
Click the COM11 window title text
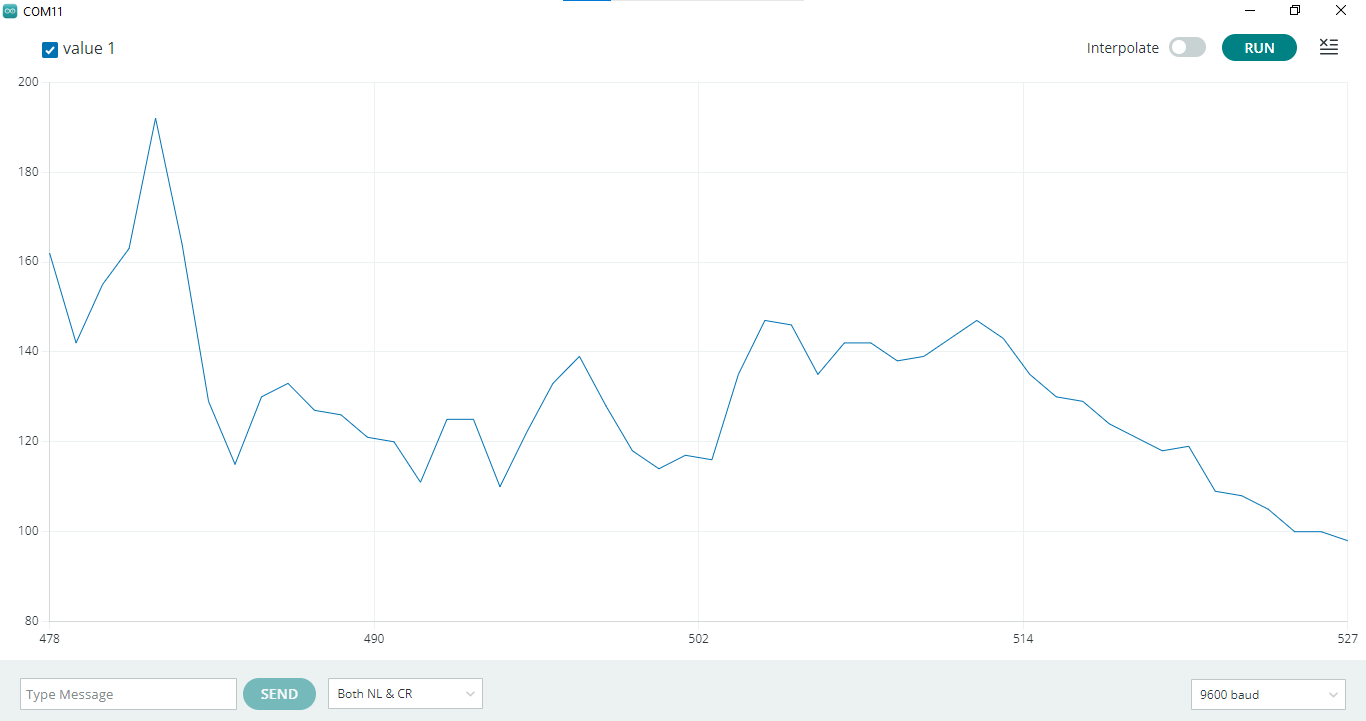click(x=43, y=11)
